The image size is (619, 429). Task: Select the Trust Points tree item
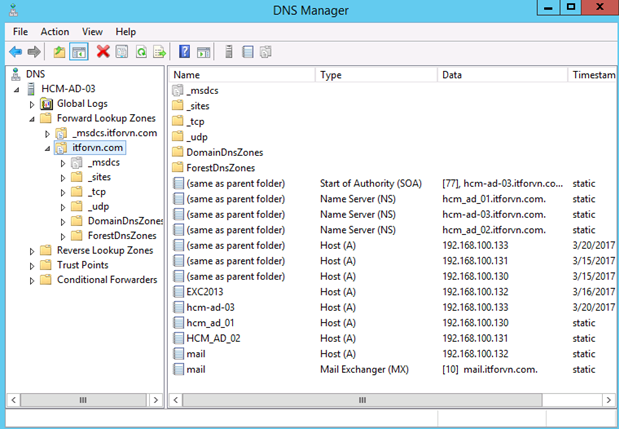(82, 265)
